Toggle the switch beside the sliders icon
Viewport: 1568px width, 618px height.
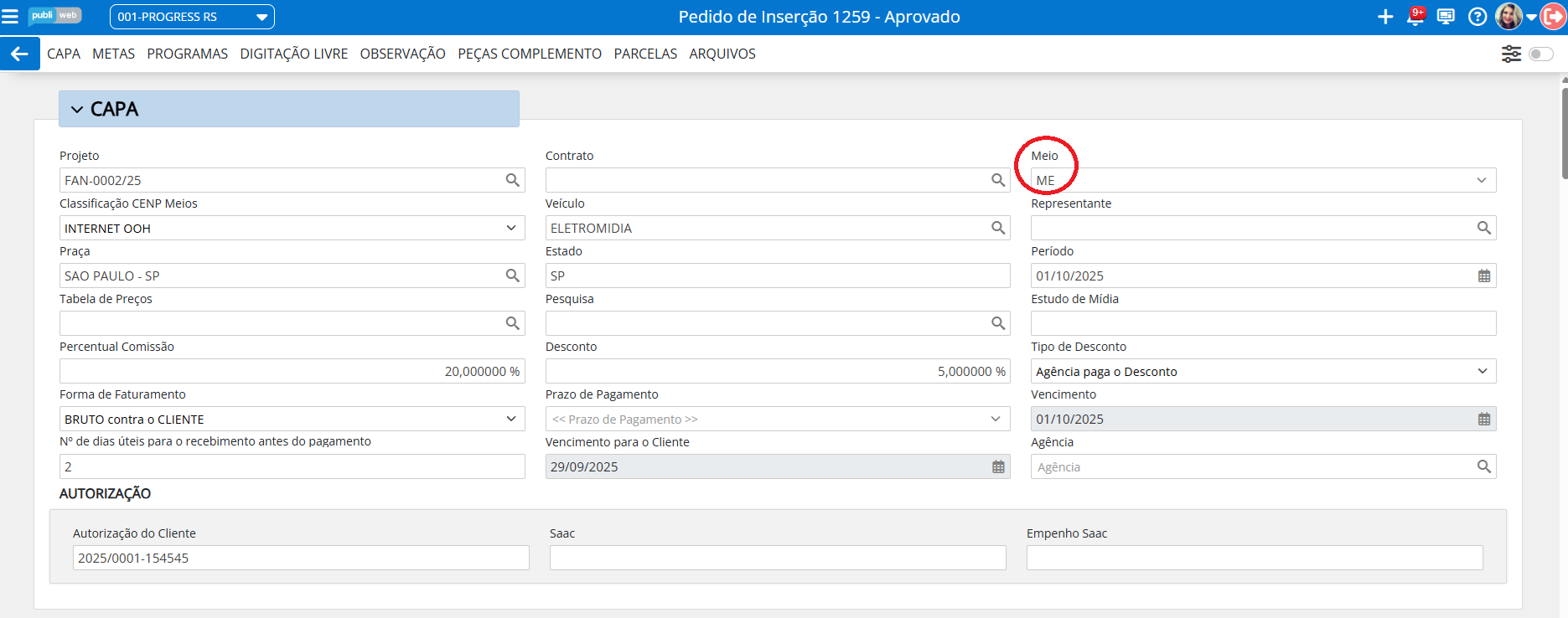pos(1540,54)
